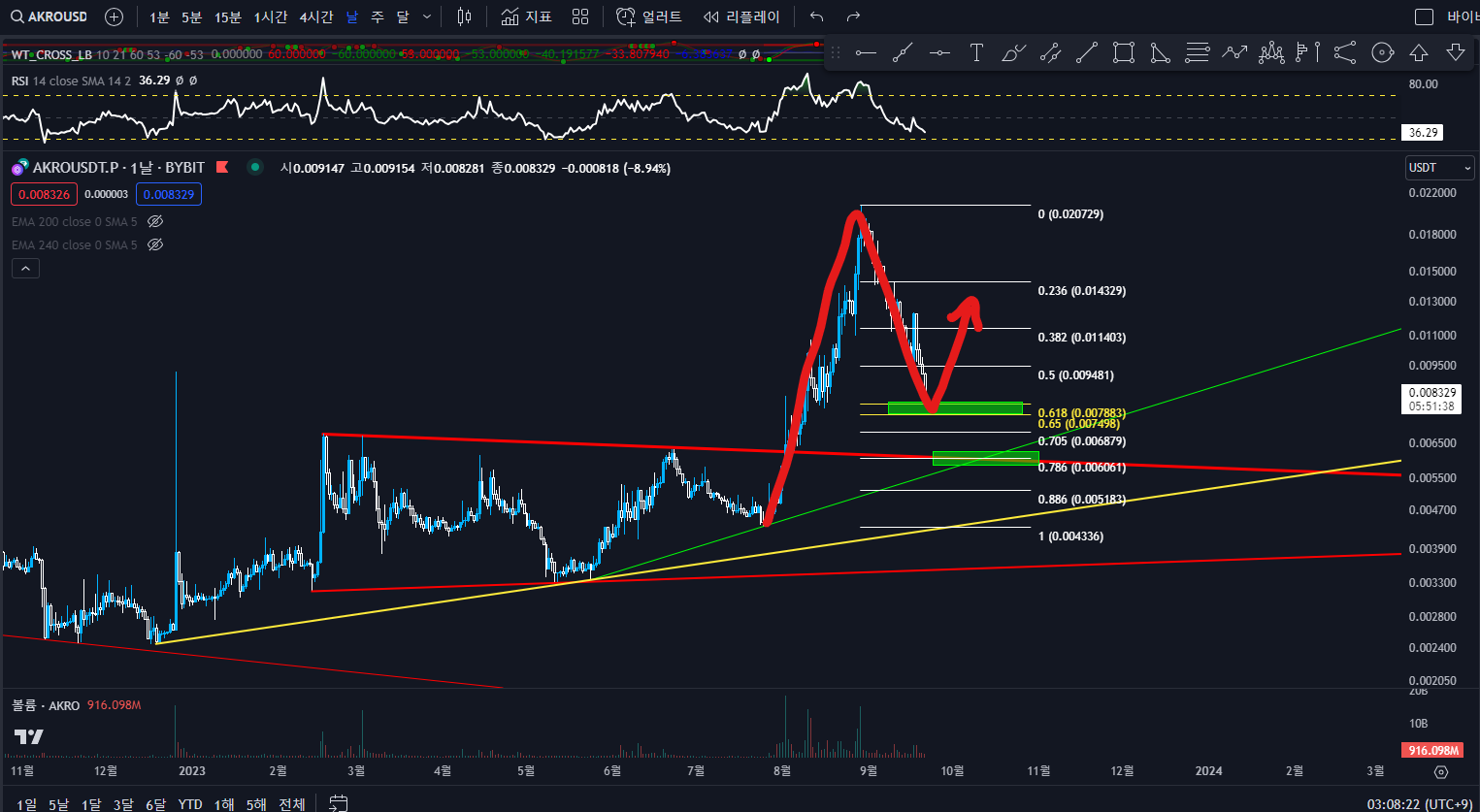Select the trend line through-points tool
The height and width of the screenshot is (812, 1480).
click(903, 52)
